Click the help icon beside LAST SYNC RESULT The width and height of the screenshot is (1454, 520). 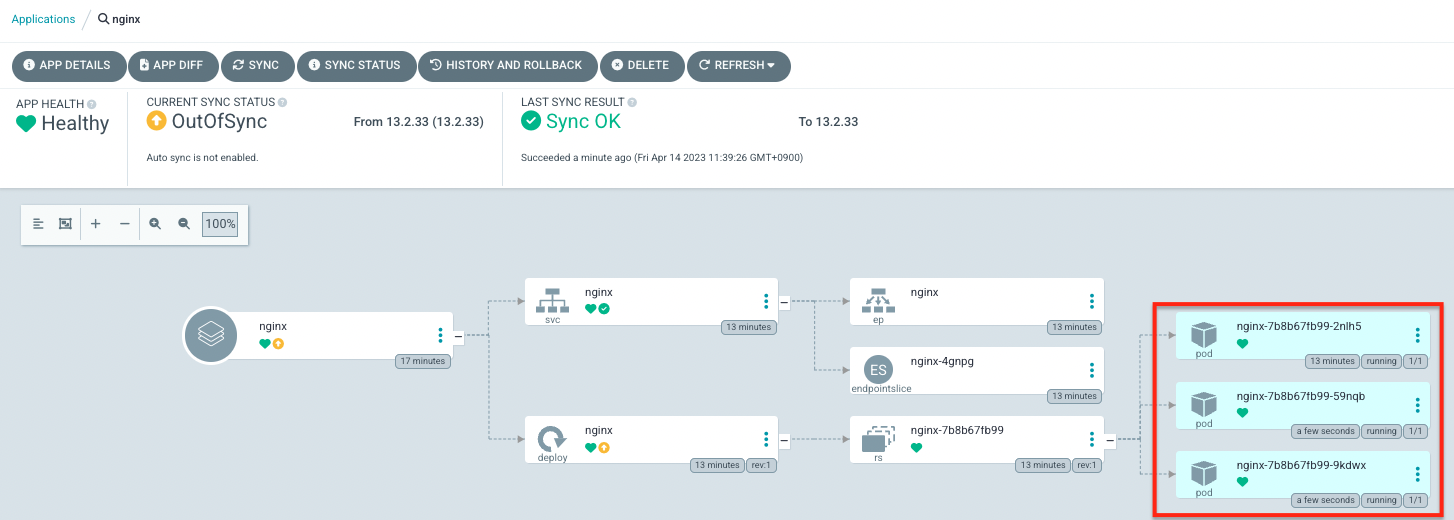(x=632, y=102)
